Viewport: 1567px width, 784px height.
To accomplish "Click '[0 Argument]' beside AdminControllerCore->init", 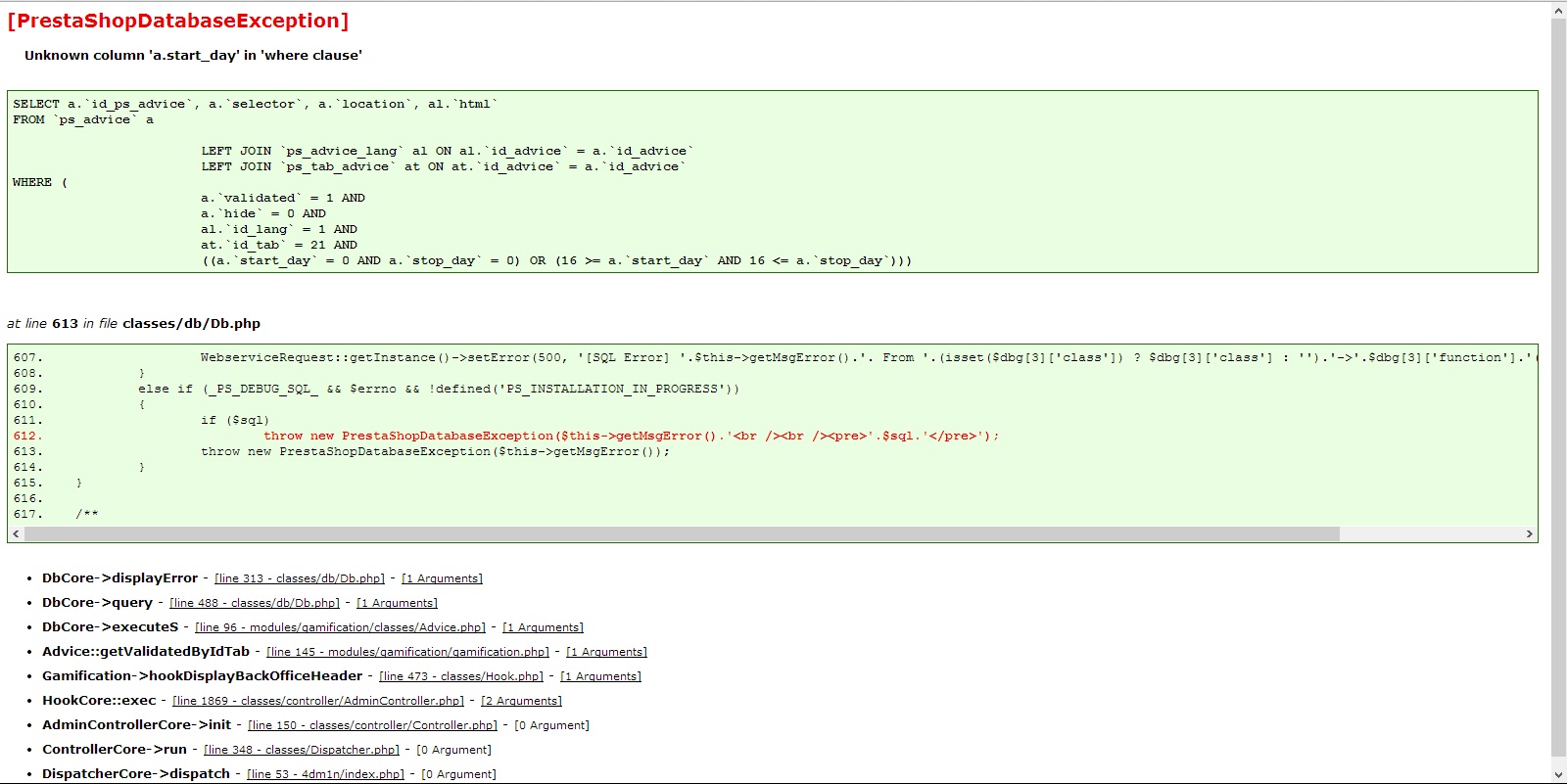I will [551, 725].
